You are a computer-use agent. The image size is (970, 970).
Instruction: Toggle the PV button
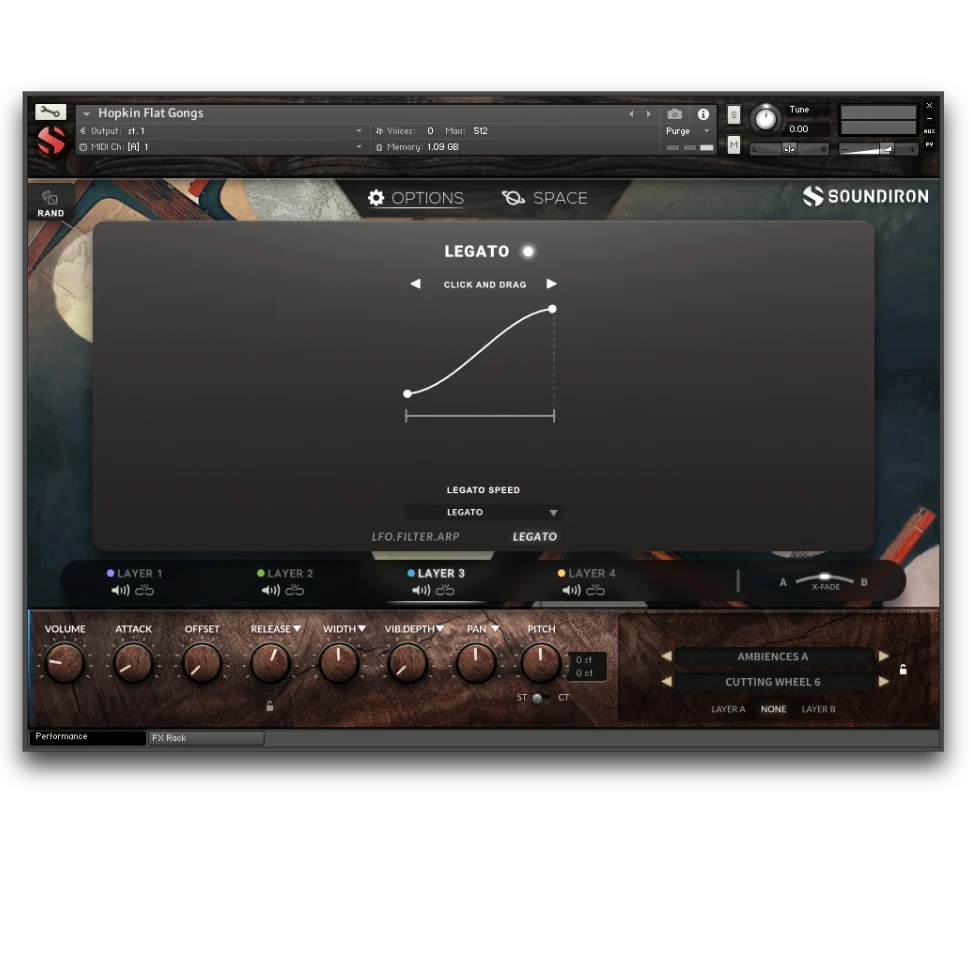point(929,145)
